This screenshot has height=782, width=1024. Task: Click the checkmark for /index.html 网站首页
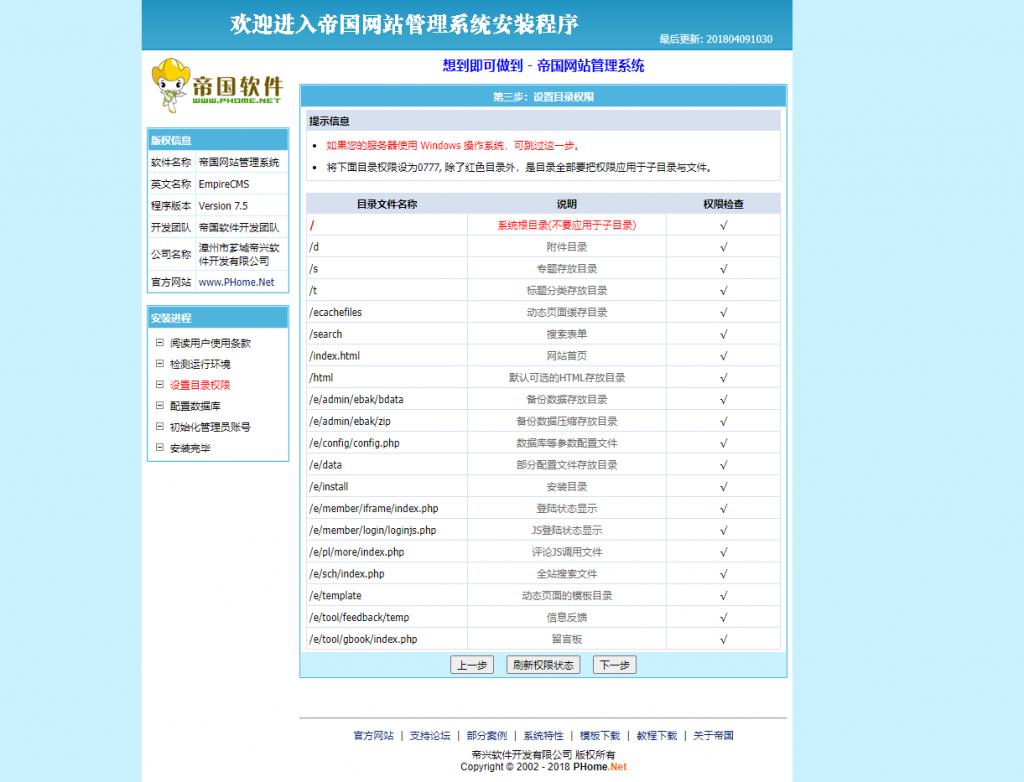pos(722,355)
